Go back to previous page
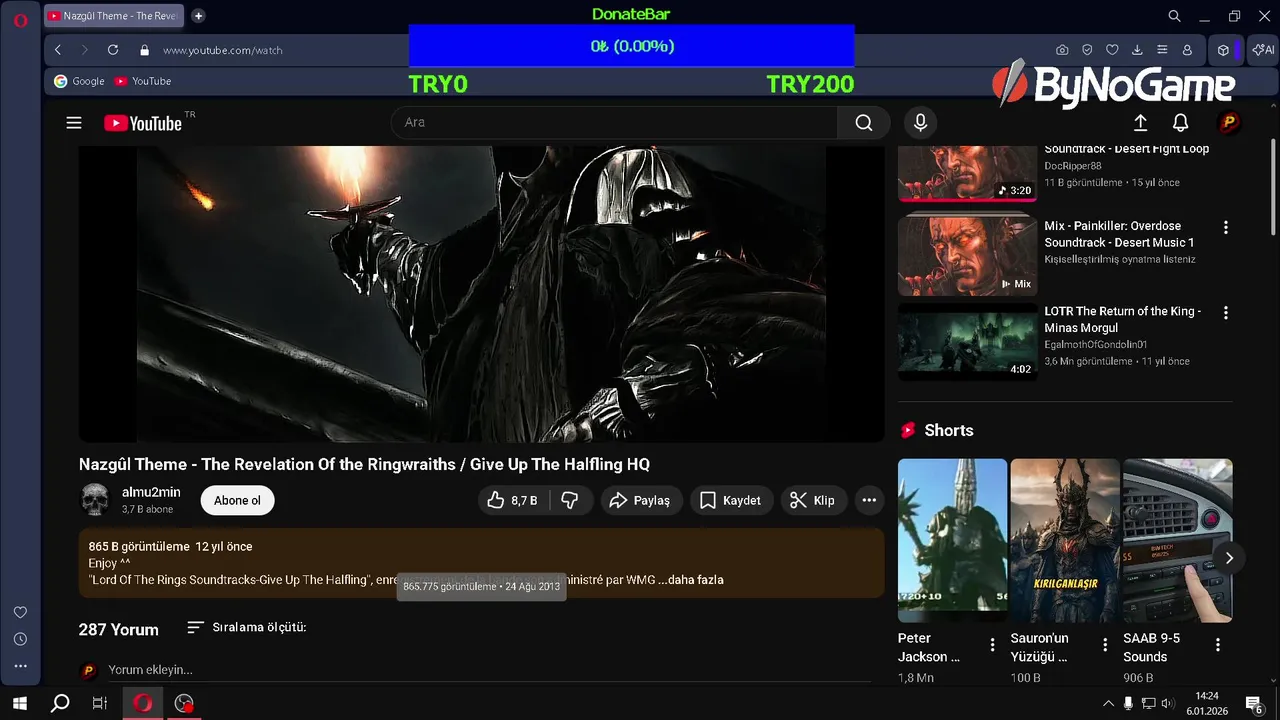1280x720 pixels. [58, 50]
